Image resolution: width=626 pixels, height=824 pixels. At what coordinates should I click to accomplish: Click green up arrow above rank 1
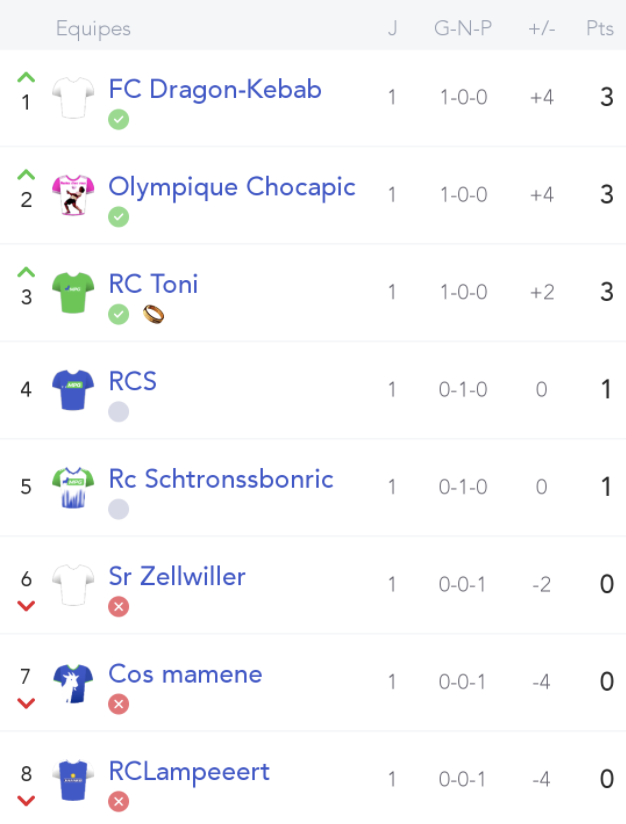pyautogui.click(x=26, y=77)
